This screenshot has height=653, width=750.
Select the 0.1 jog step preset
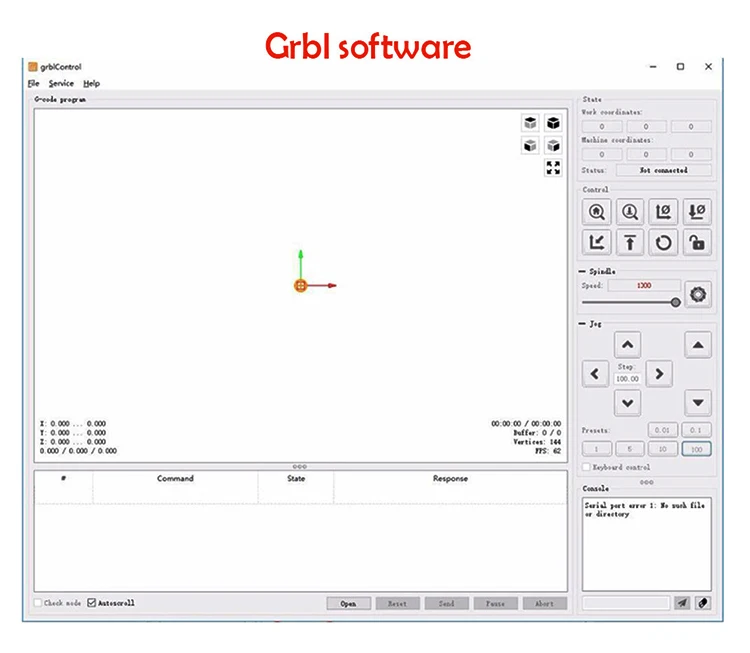point(696,430)
